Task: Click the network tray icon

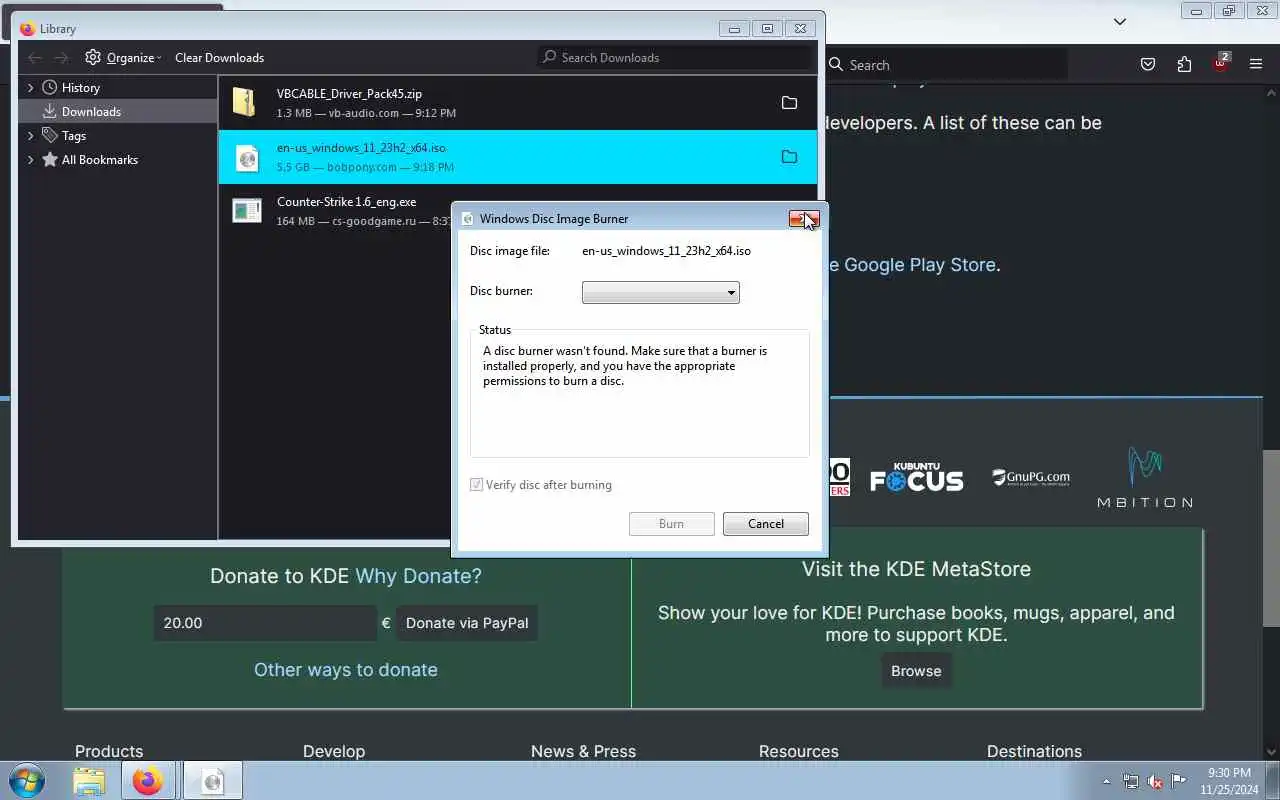Action: coord(1131,781)
